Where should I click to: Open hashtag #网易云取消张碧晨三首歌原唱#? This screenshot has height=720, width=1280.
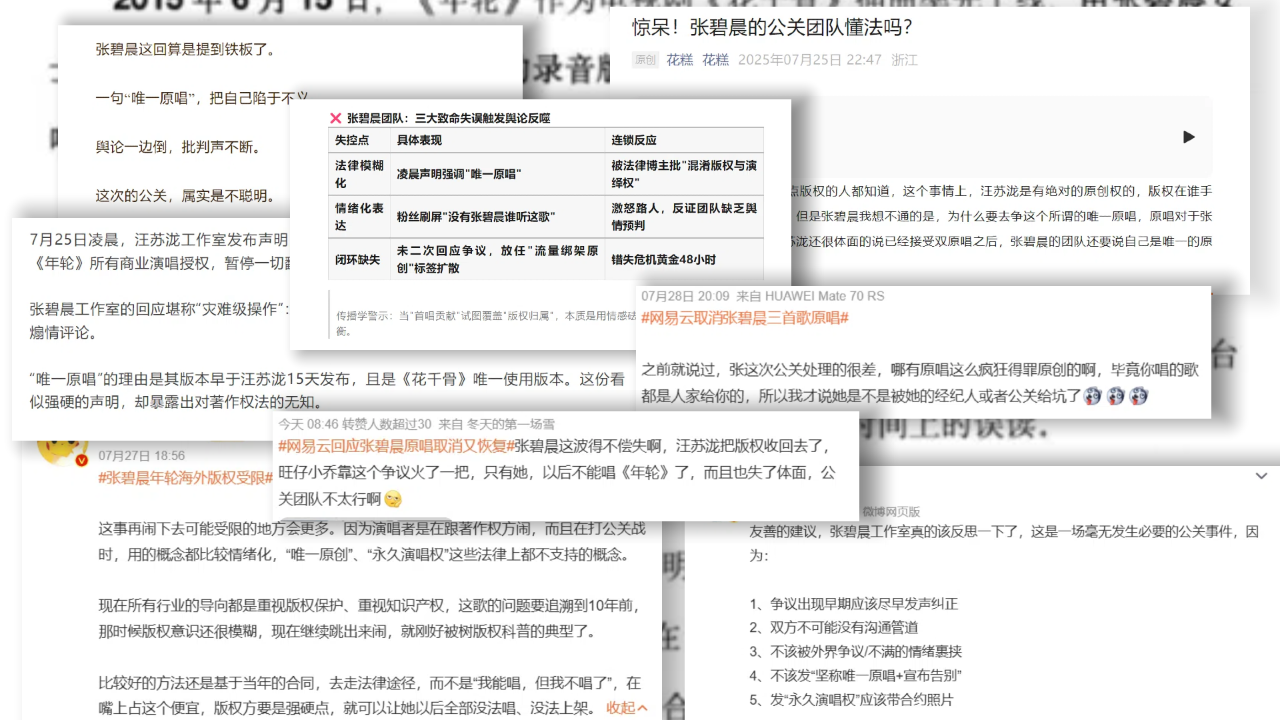(745, 317)
